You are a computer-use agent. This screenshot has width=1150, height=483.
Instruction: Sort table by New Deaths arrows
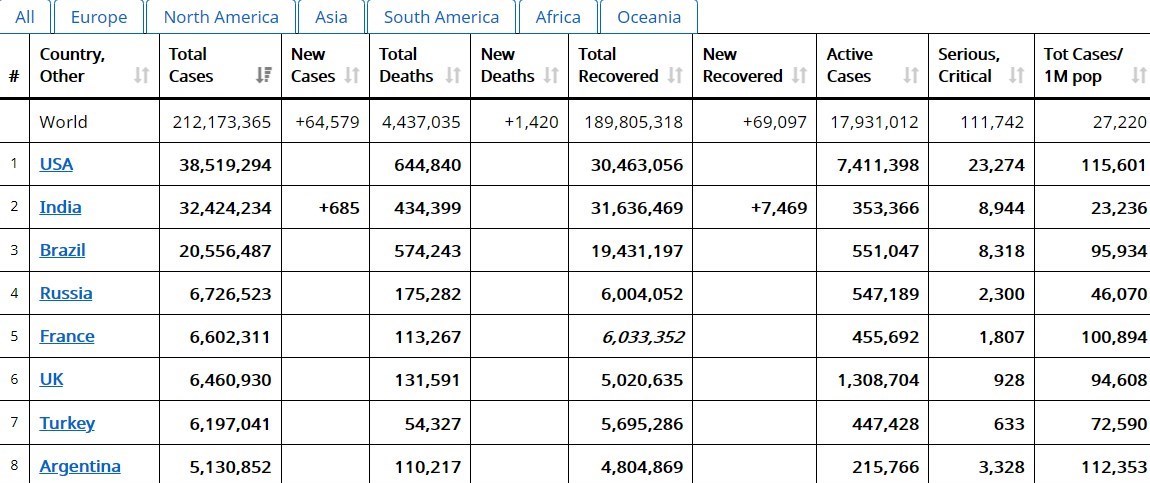552,76
